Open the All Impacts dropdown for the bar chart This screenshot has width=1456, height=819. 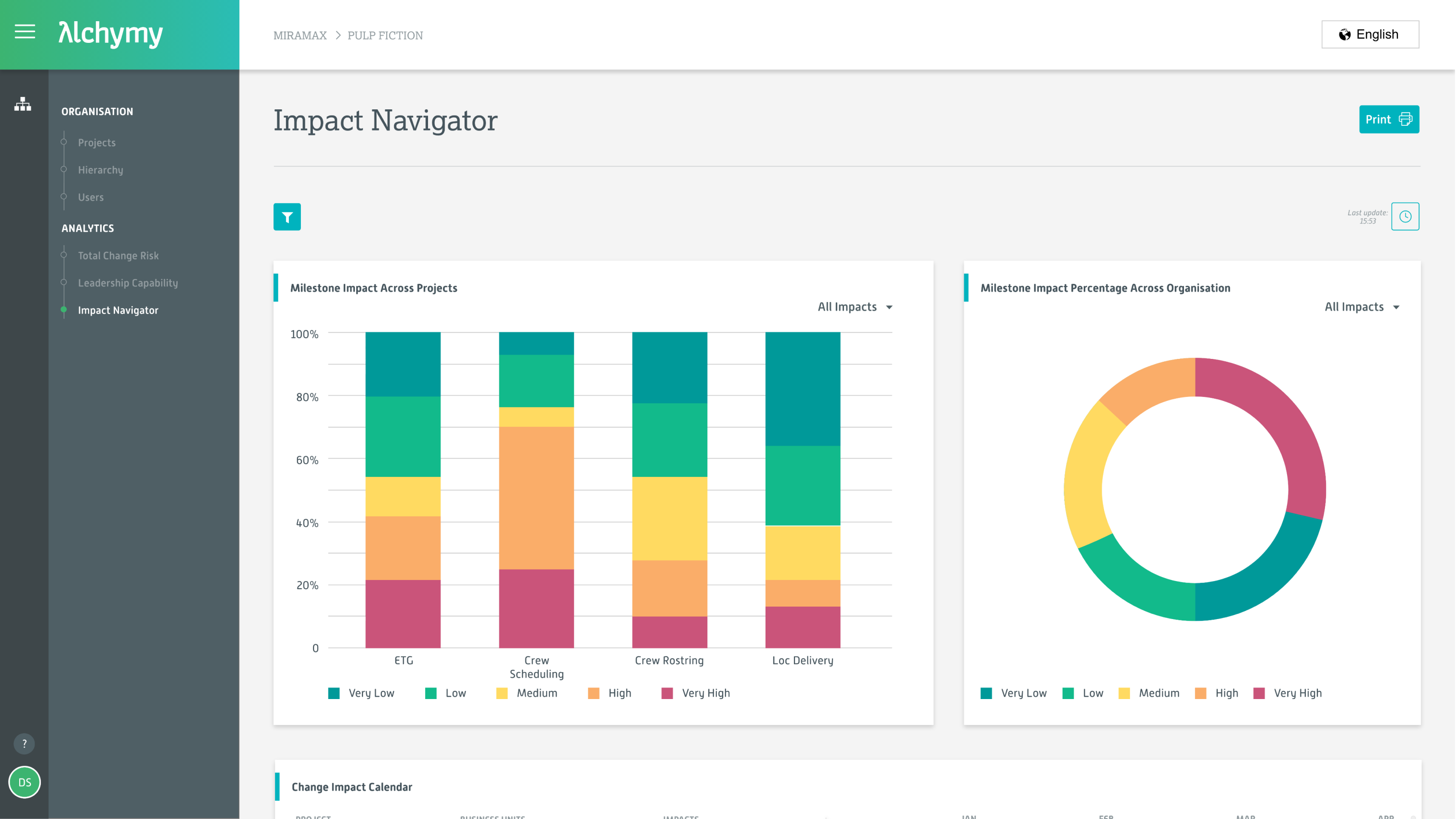point(854,306)
